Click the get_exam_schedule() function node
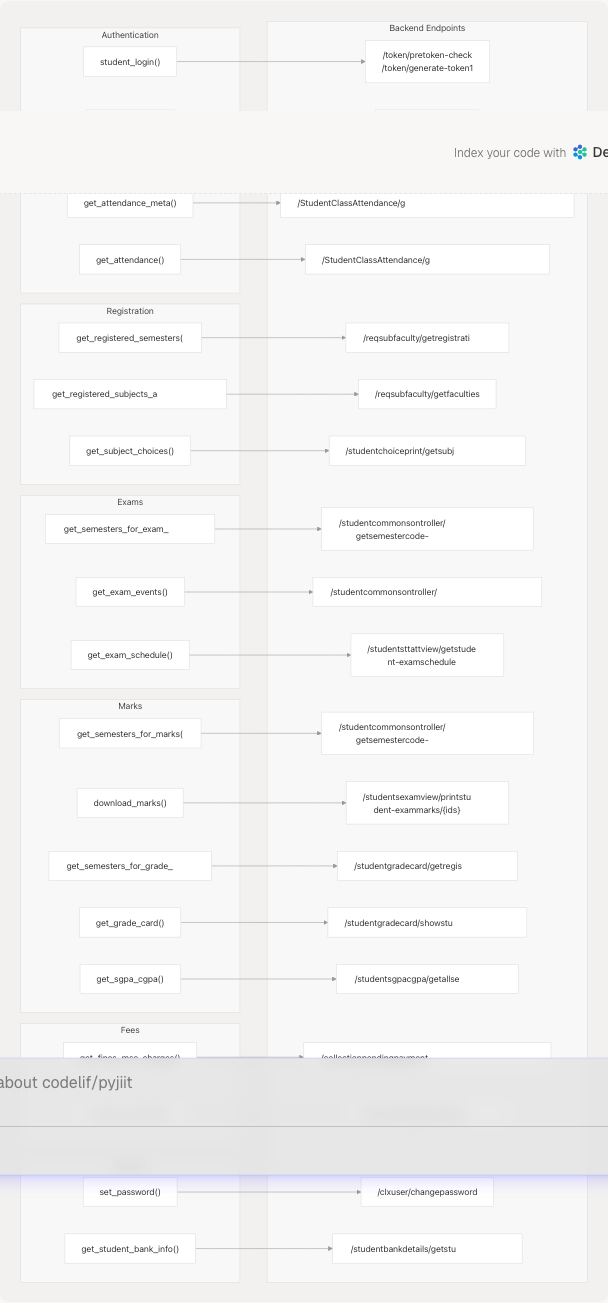Image resolution: width=608 pixels, height=1303 pixels. (x=130, y=655)
